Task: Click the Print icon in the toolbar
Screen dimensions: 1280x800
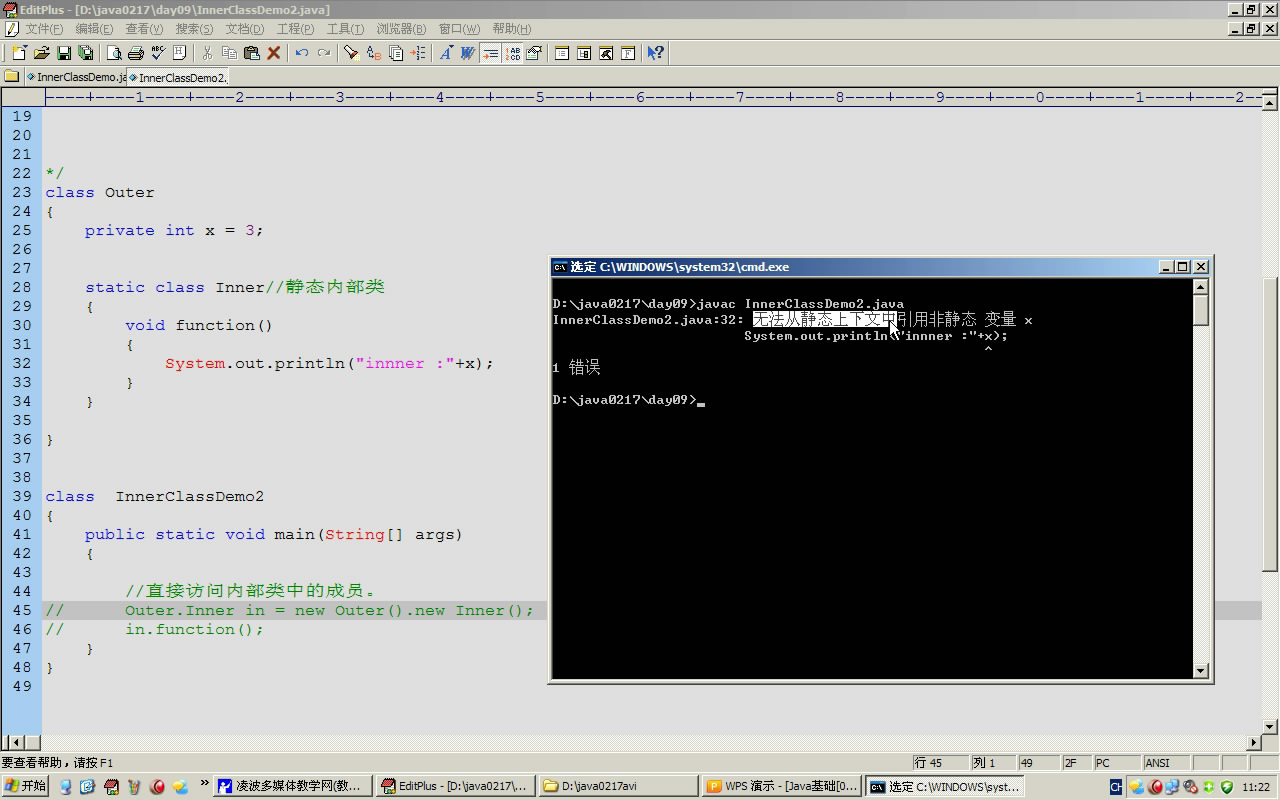Action: [x=136, y=53]
